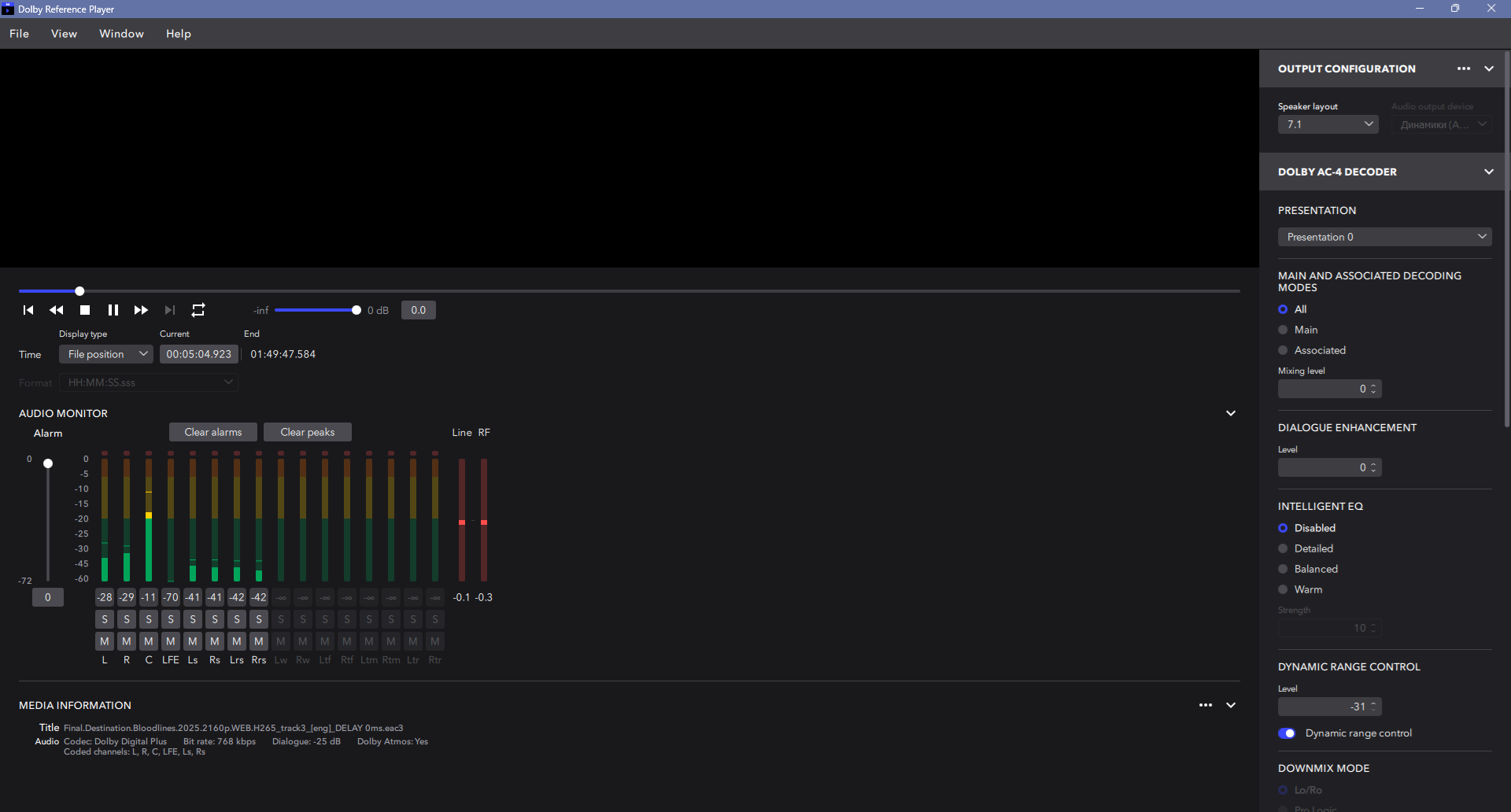Click the fast forward button
The image size is (1511, 812).
141,310
